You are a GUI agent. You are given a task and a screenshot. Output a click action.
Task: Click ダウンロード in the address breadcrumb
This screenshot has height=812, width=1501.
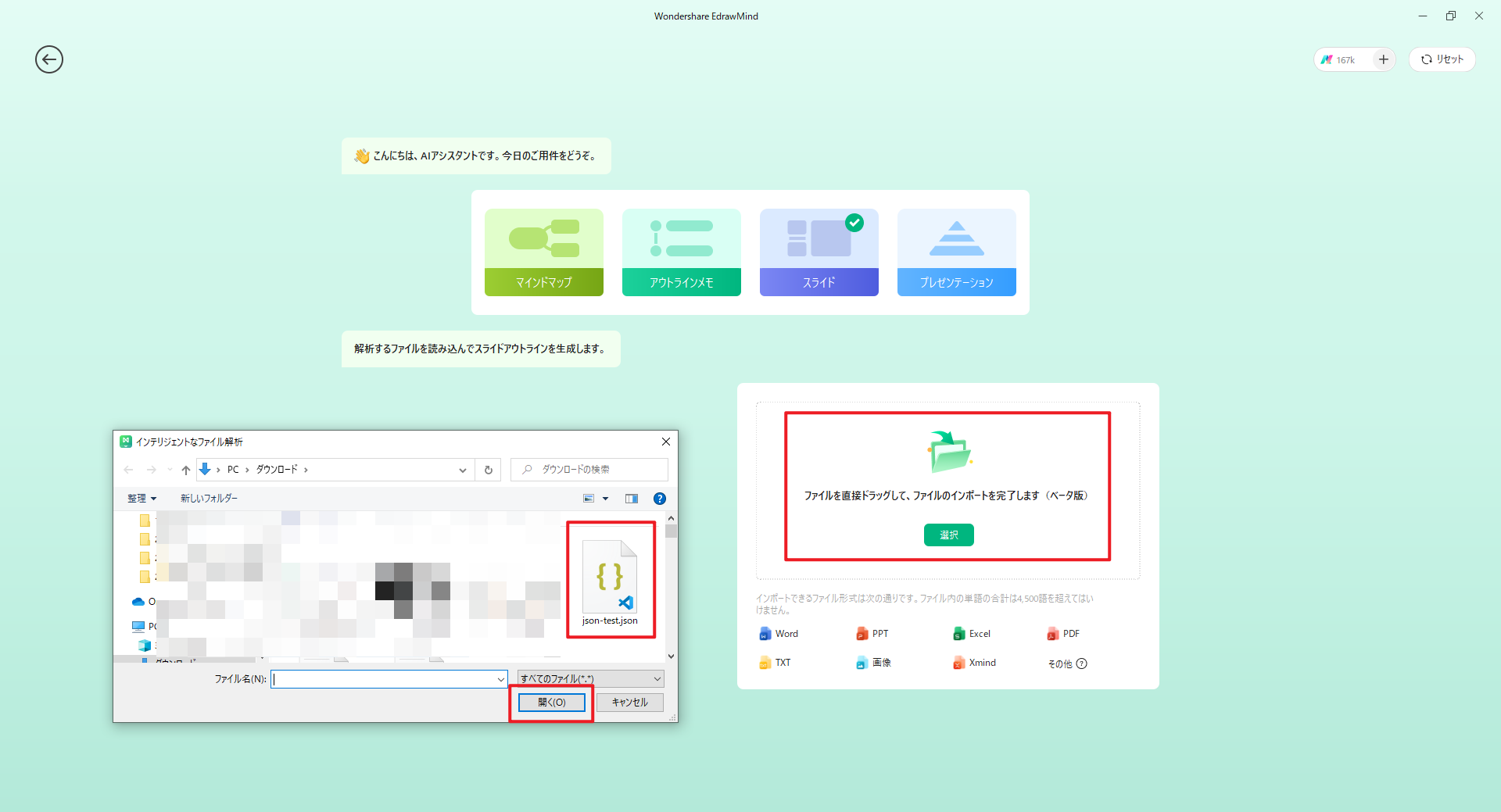pyautogui.click(x=277, y=470)
